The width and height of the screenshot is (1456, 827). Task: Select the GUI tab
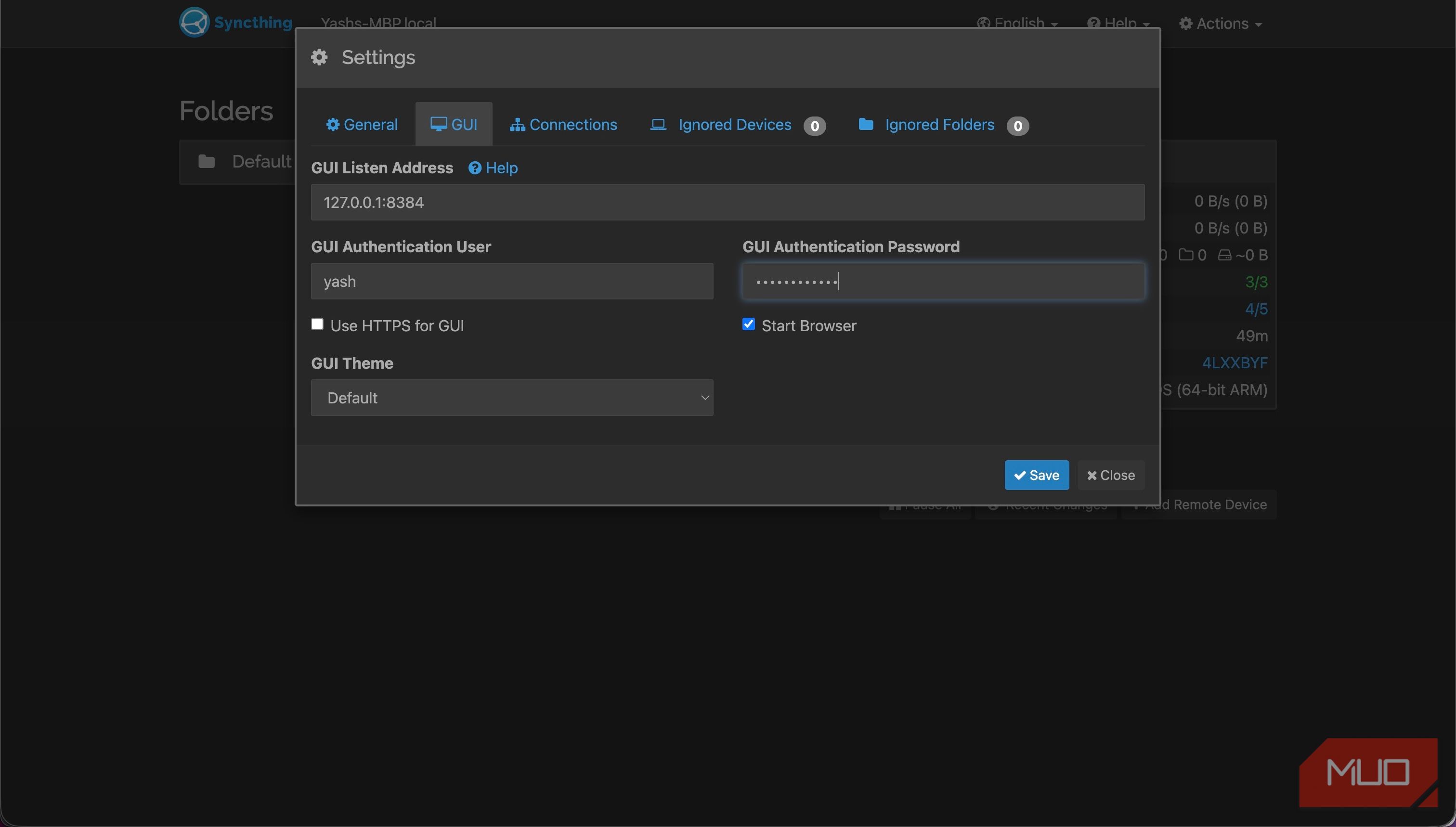point(454,124)
